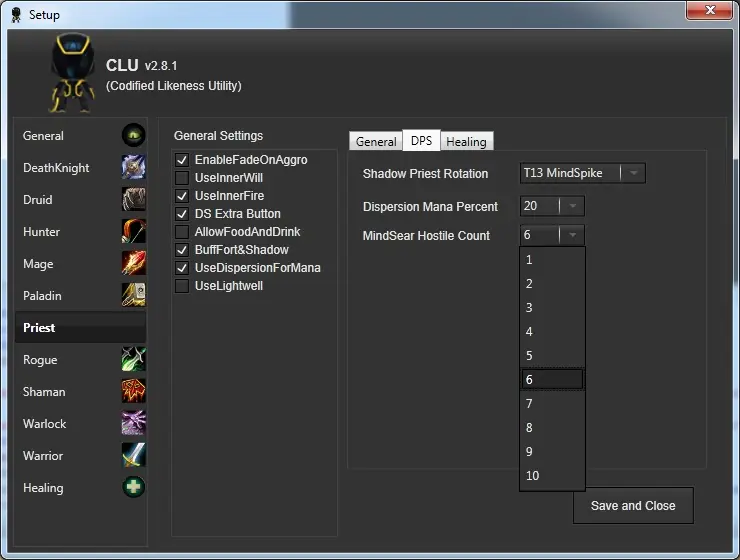740x560 pixels.
Task: Choose 8 from the MindSear count list
Action: tap(552, 427)
